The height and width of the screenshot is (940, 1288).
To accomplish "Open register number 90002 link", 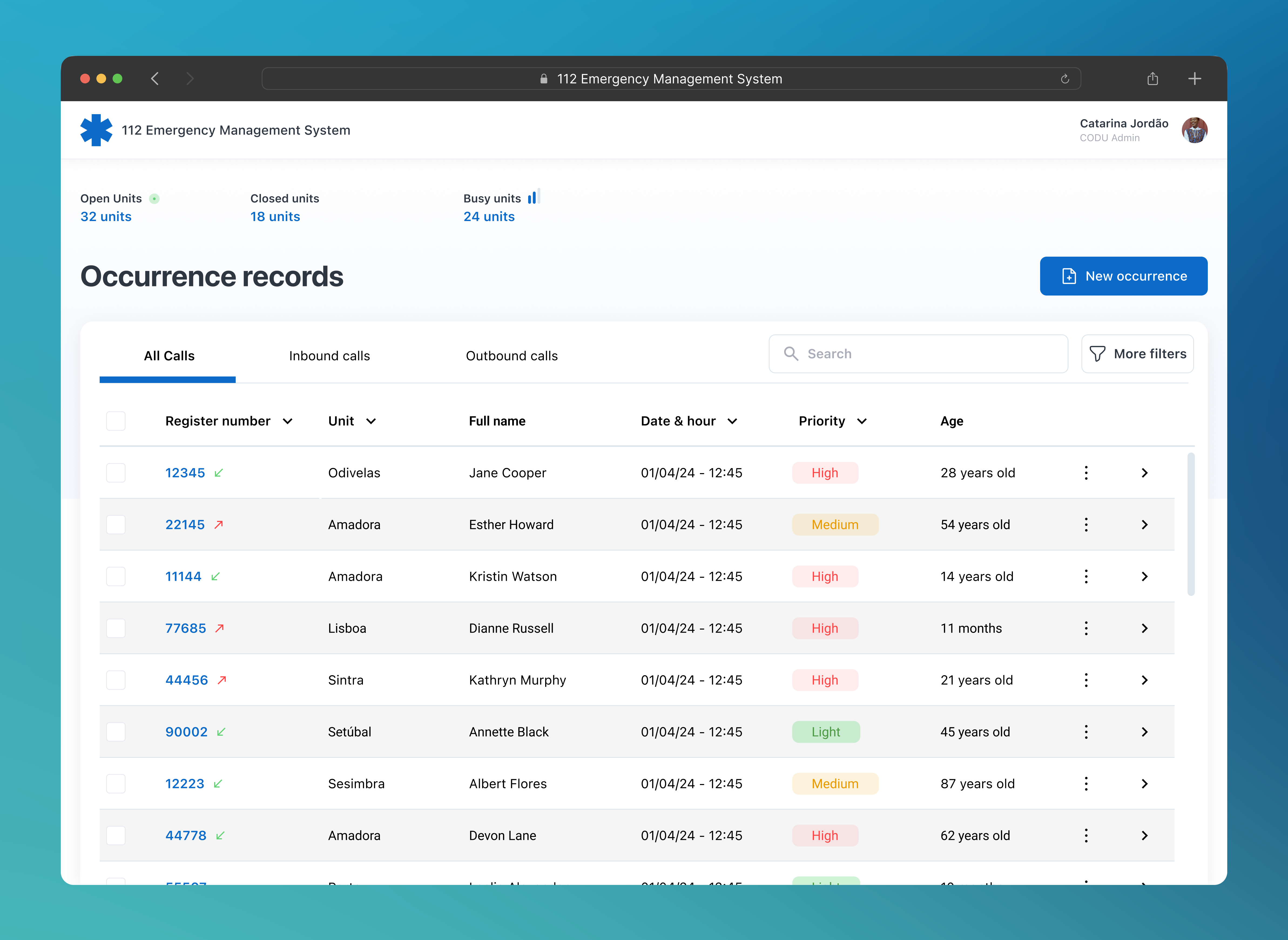I will (x=186, y=732).
